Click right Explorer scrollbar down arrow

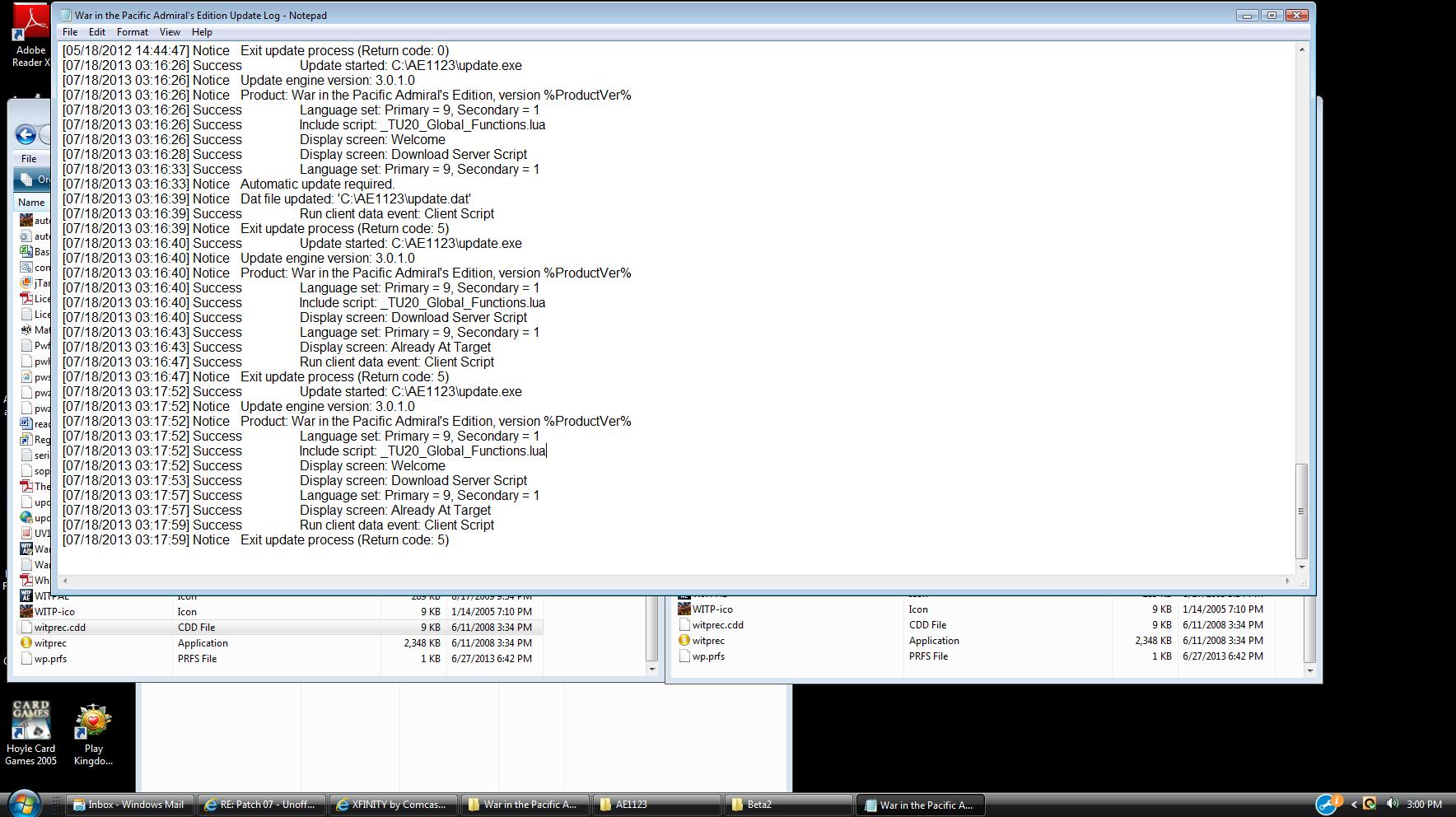[x=1309, y=670]
